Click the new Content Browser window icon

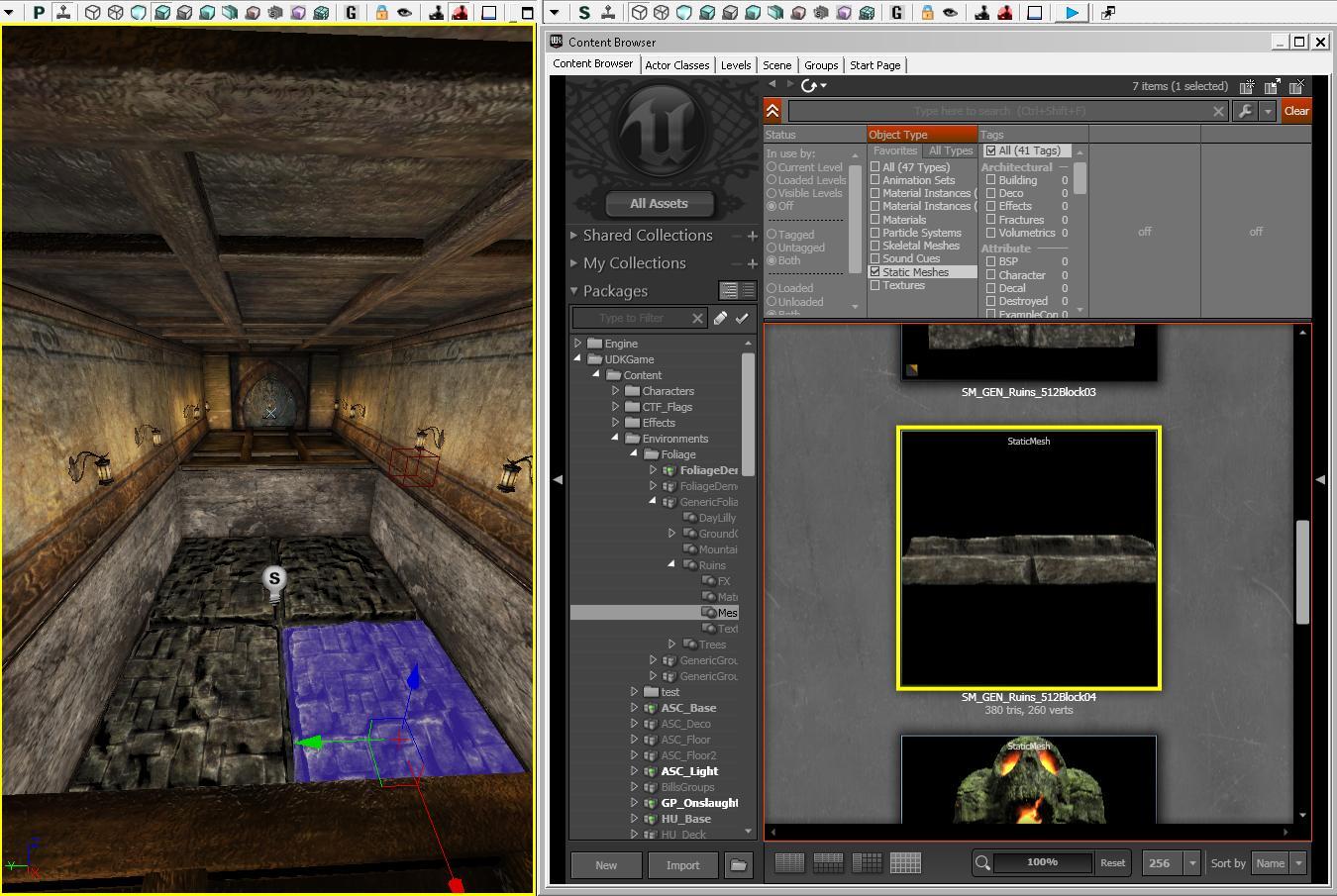pyautogui.click(x=1247, y=86)
